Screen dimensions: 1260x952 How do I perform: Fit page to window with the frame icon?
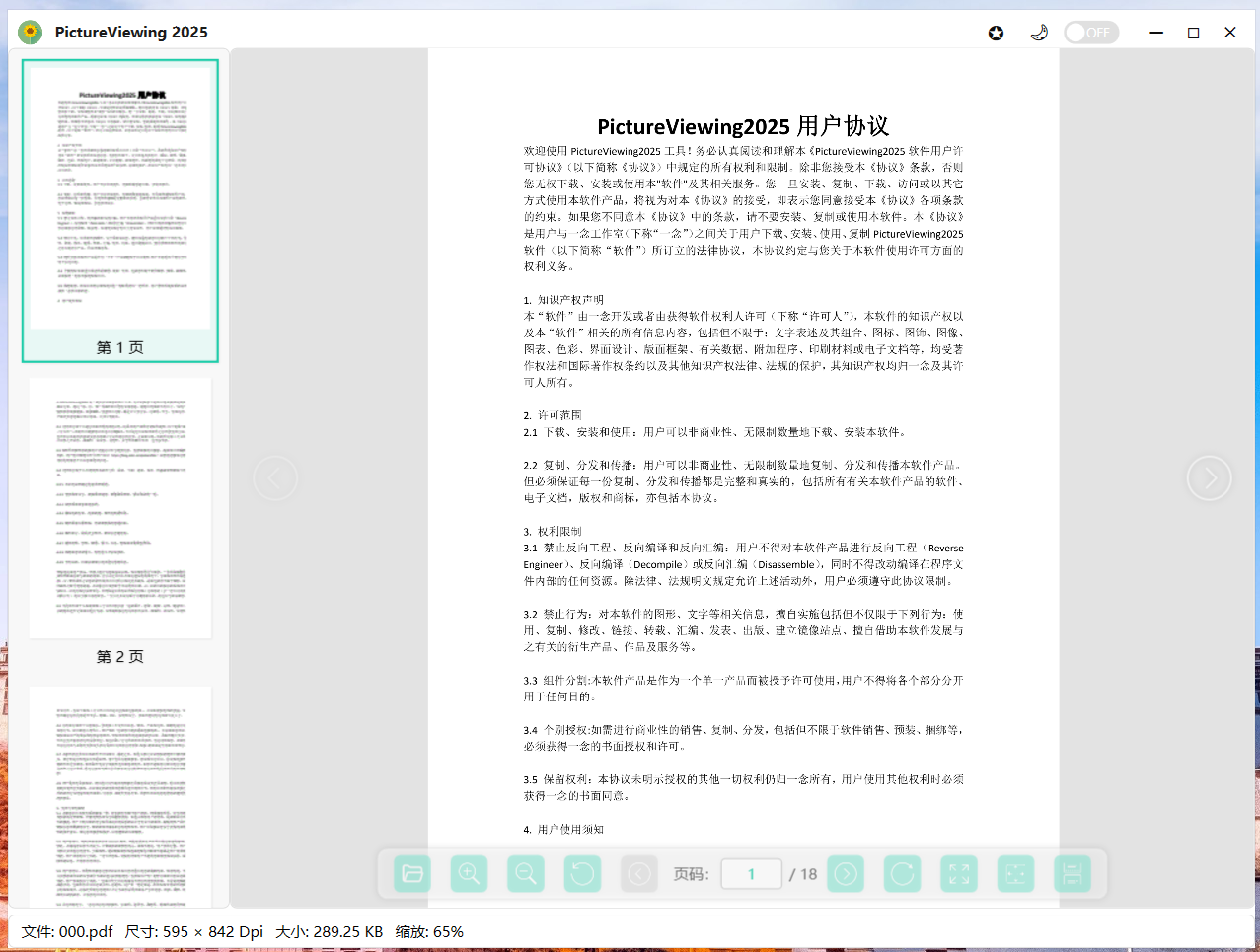(1015, 873)
